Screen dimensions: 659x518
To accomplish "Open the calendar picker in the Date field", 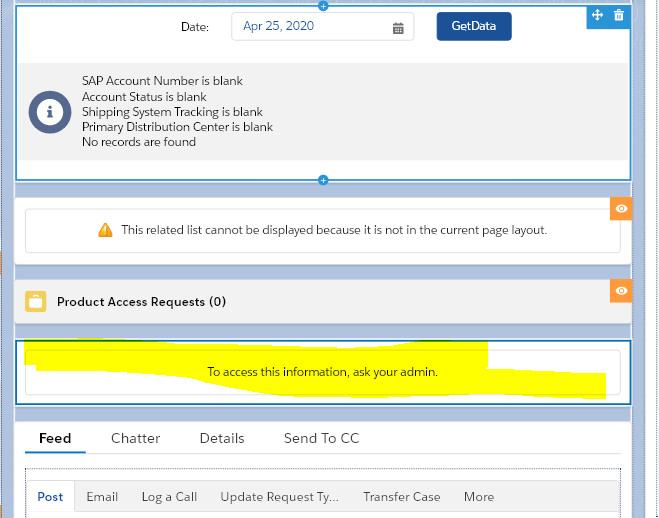I will click(398, 28).
